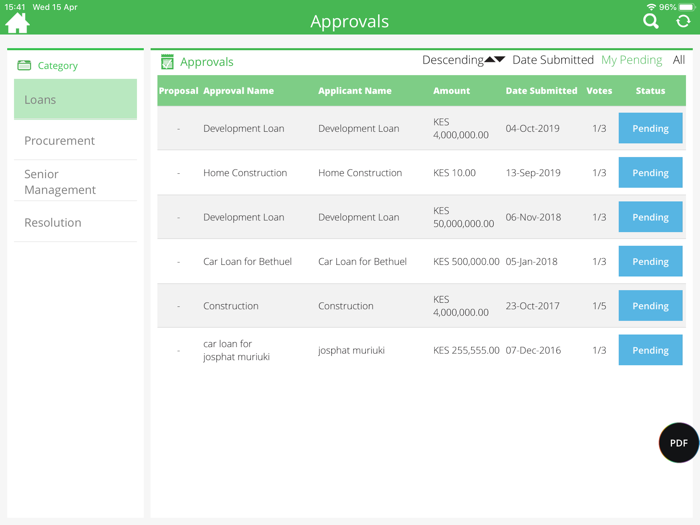The image size is (700, 525).
Task: Click the Amount column header
Action: tap(451, 91)
